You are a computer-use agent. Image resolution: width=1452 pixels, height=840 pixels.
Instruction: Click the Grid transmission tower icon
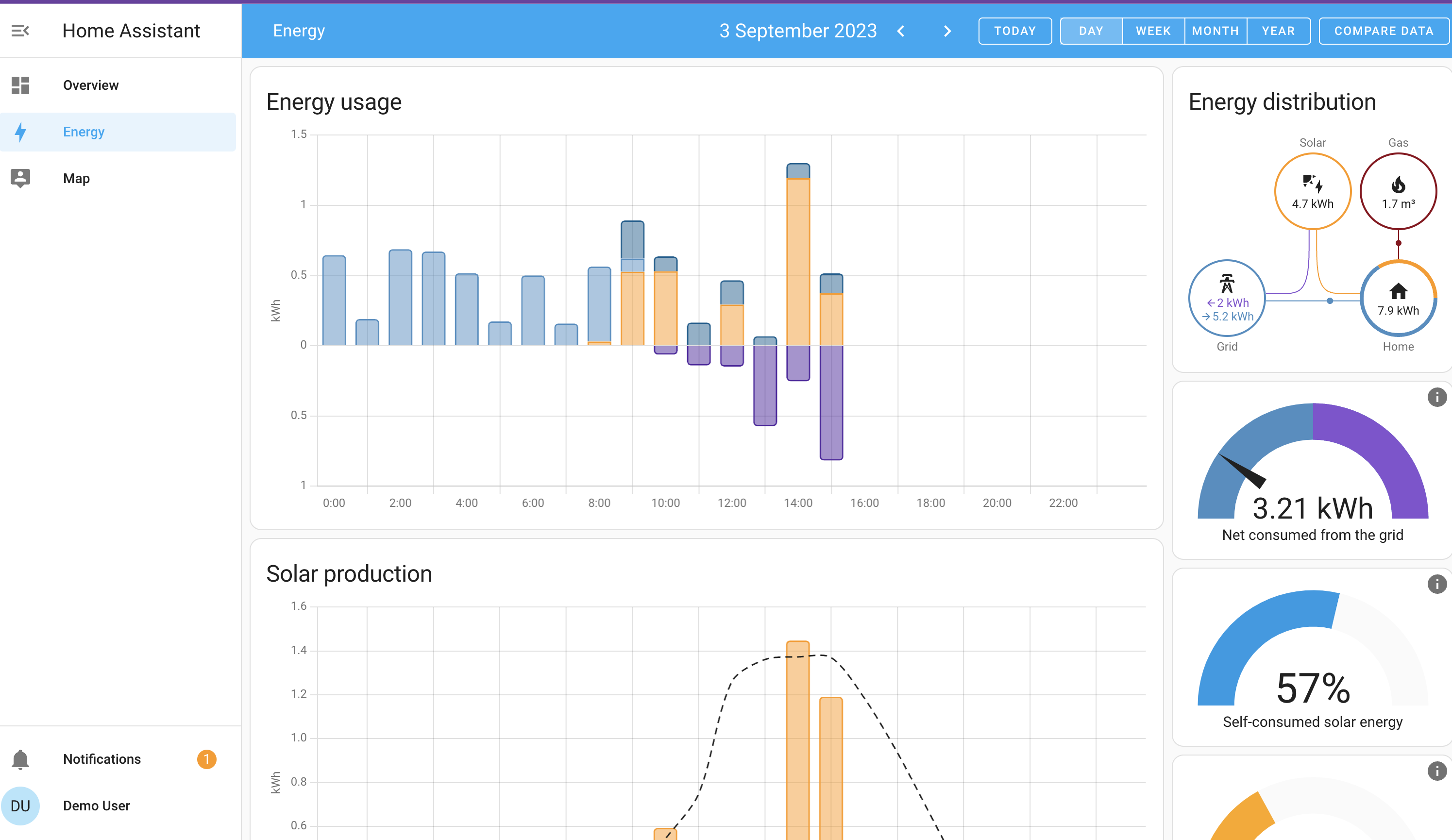(x=1227, y=298)
